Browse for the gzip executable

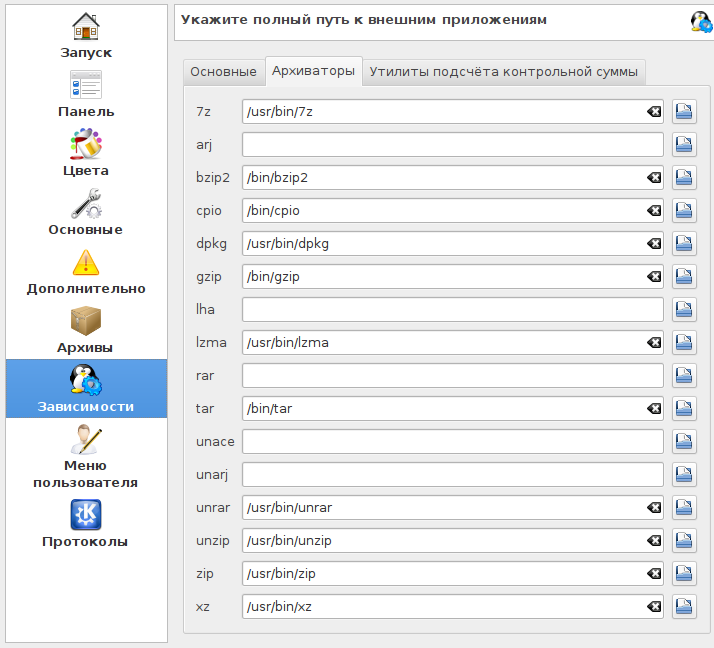point(684,276)
